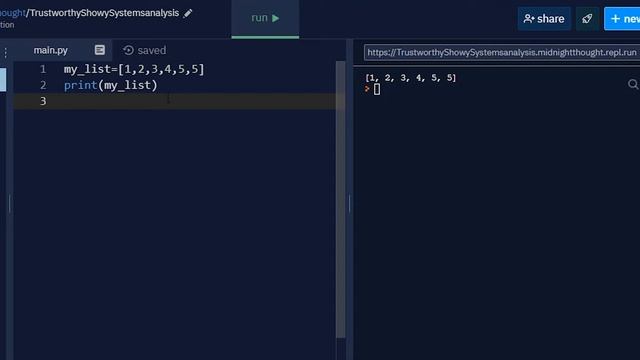
Task: Click line number 2 in gutter
Action: point(43,85)
